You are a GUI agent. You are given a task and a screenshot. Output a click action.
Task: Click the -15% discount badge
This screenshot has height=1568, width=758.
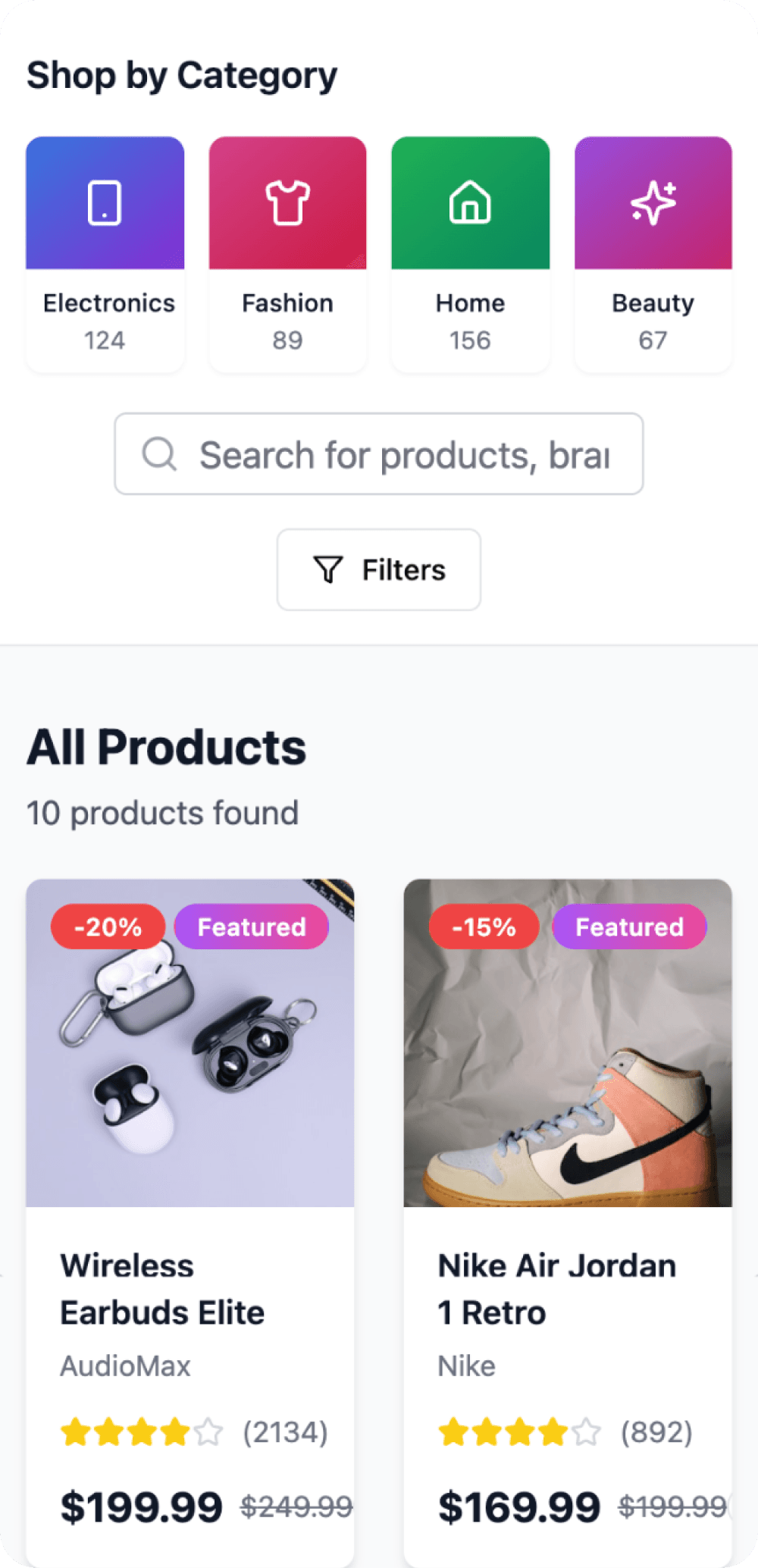click(x=484, y=927)
